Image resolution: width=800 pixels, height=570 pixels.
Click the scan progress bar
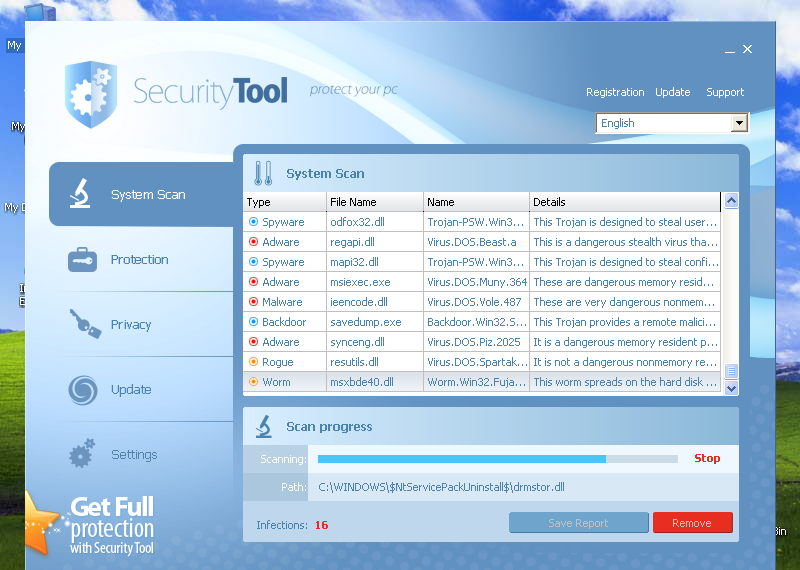[x=497, y=459]
